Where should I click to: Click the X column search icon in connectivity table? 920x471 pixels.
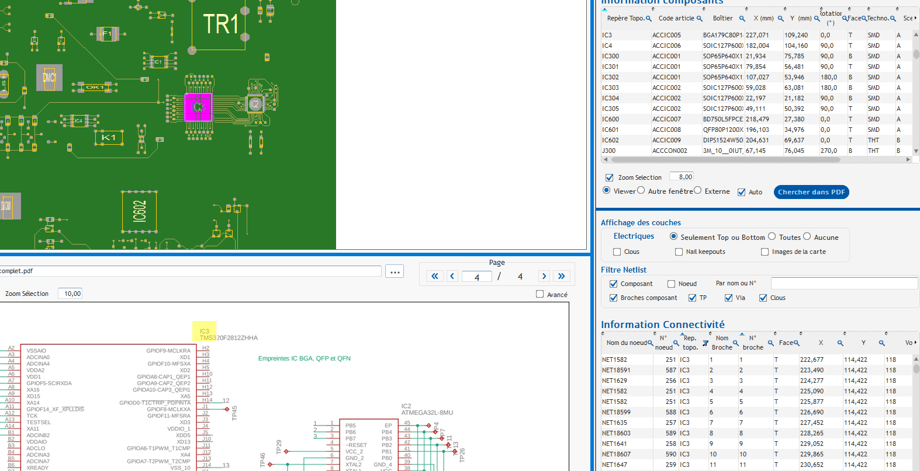[x=840, y=343]
